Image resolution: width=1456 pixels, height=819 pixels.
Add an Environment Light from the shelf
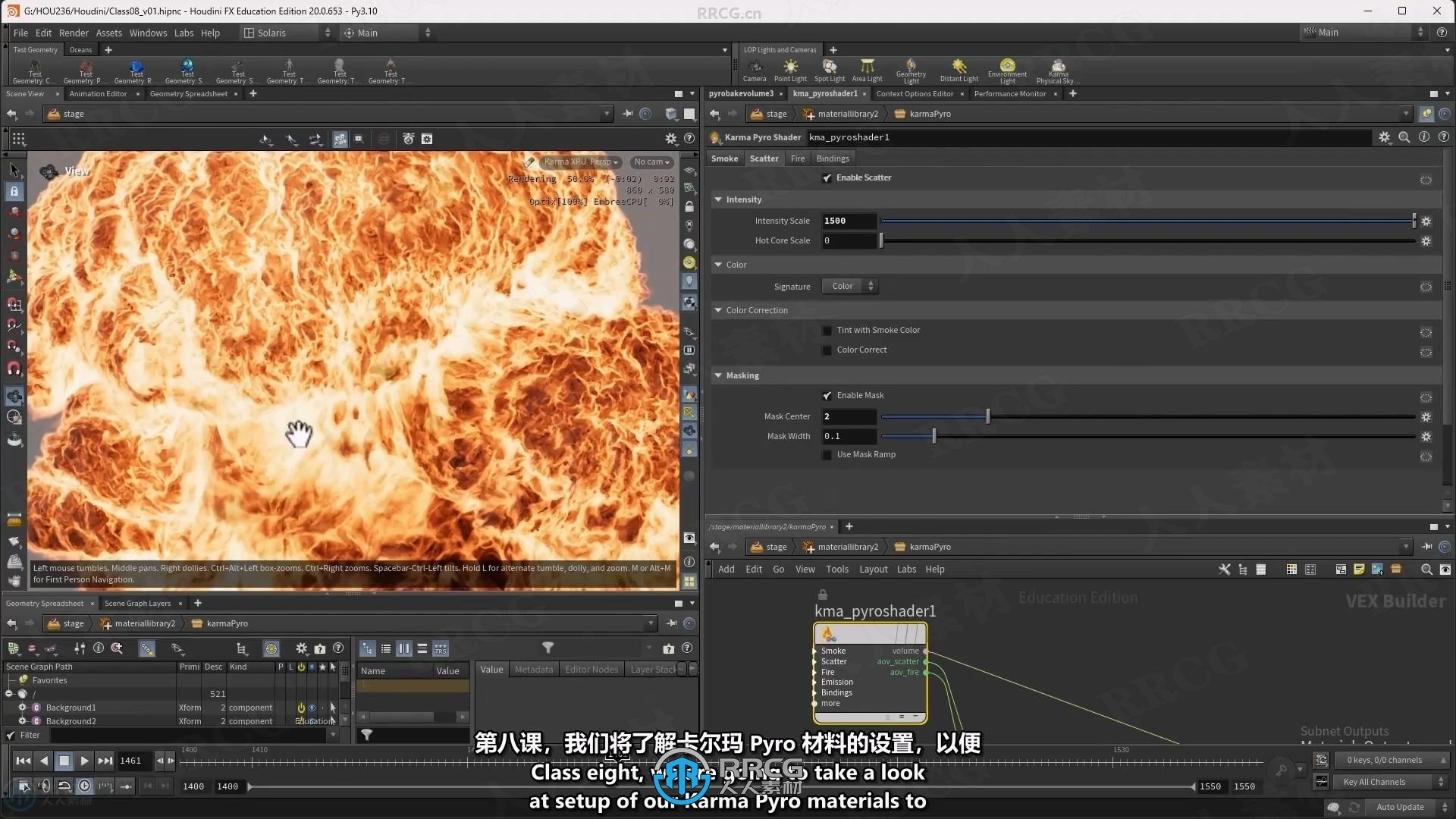coord(1007,71)
